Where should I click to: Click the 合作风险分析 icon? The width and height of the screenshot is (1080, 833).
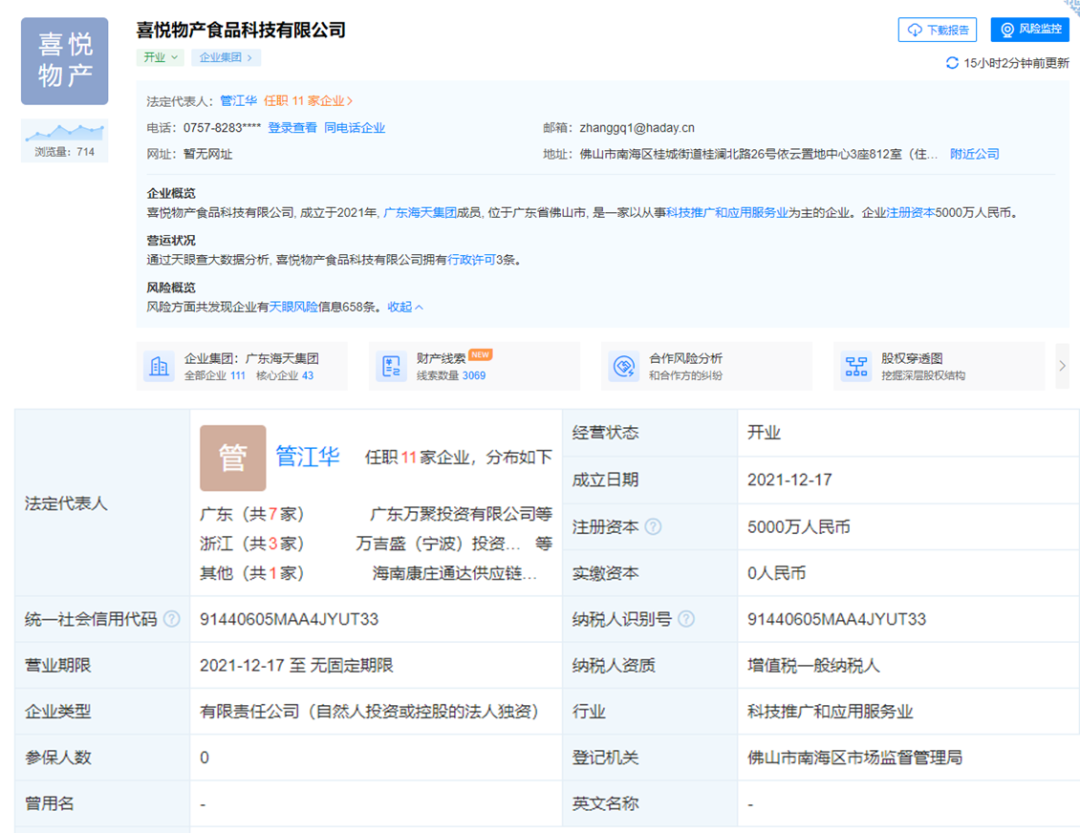point(624,366)
